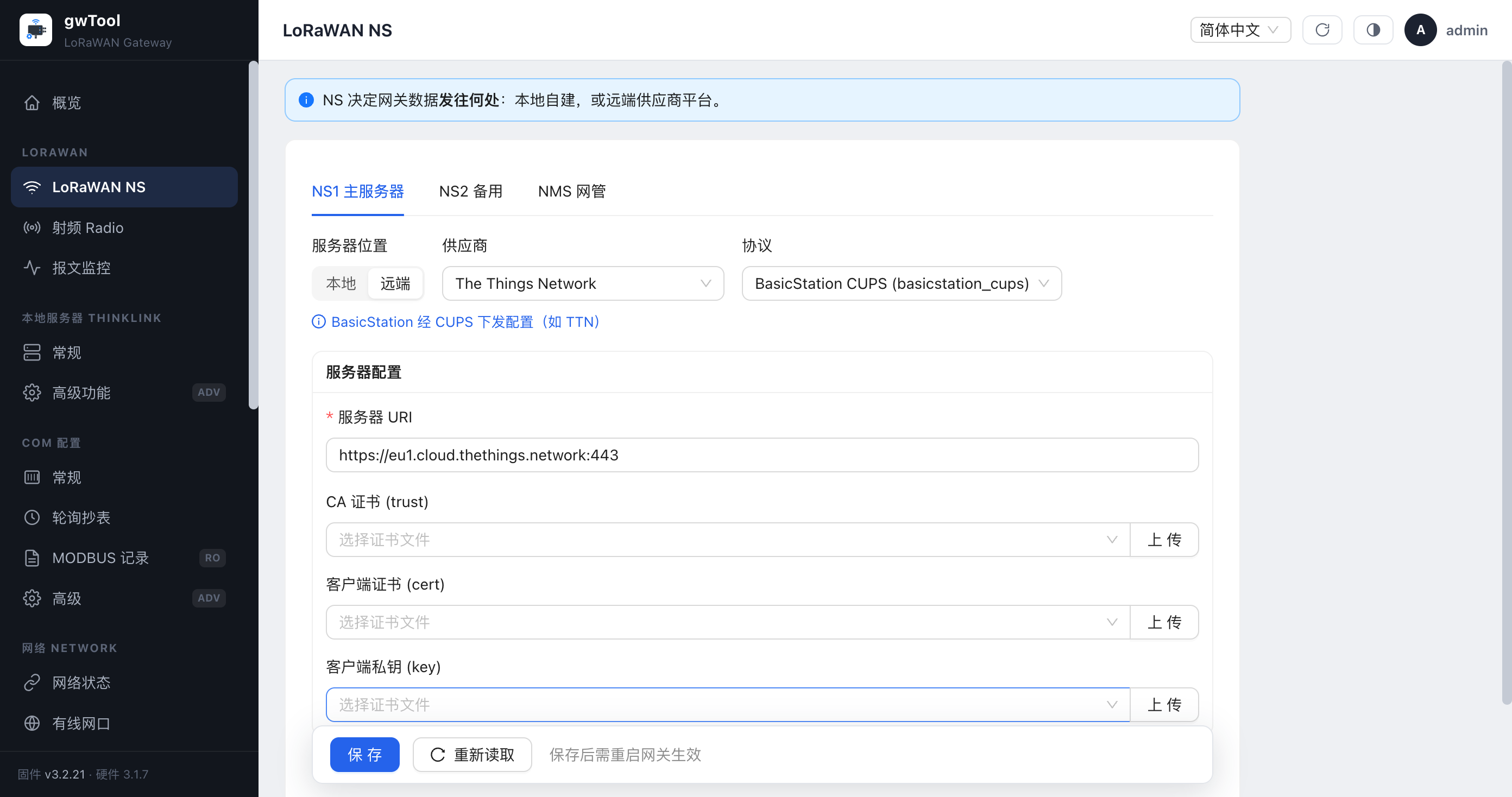This screenshot has width=1512, height=797.
Task: Open 网络状态 menu item
Action: tap(124, 682)
